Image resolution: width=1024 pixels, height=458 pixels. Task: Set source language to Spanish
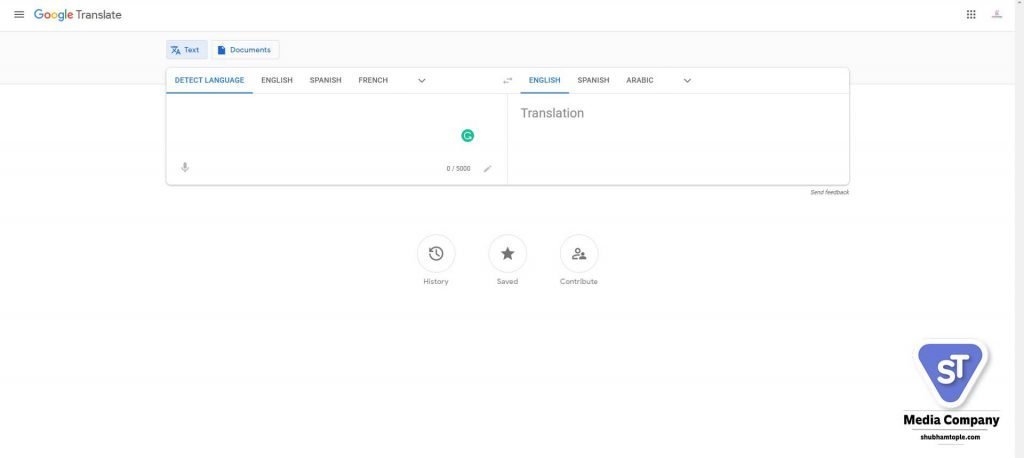tap(325, 80)
